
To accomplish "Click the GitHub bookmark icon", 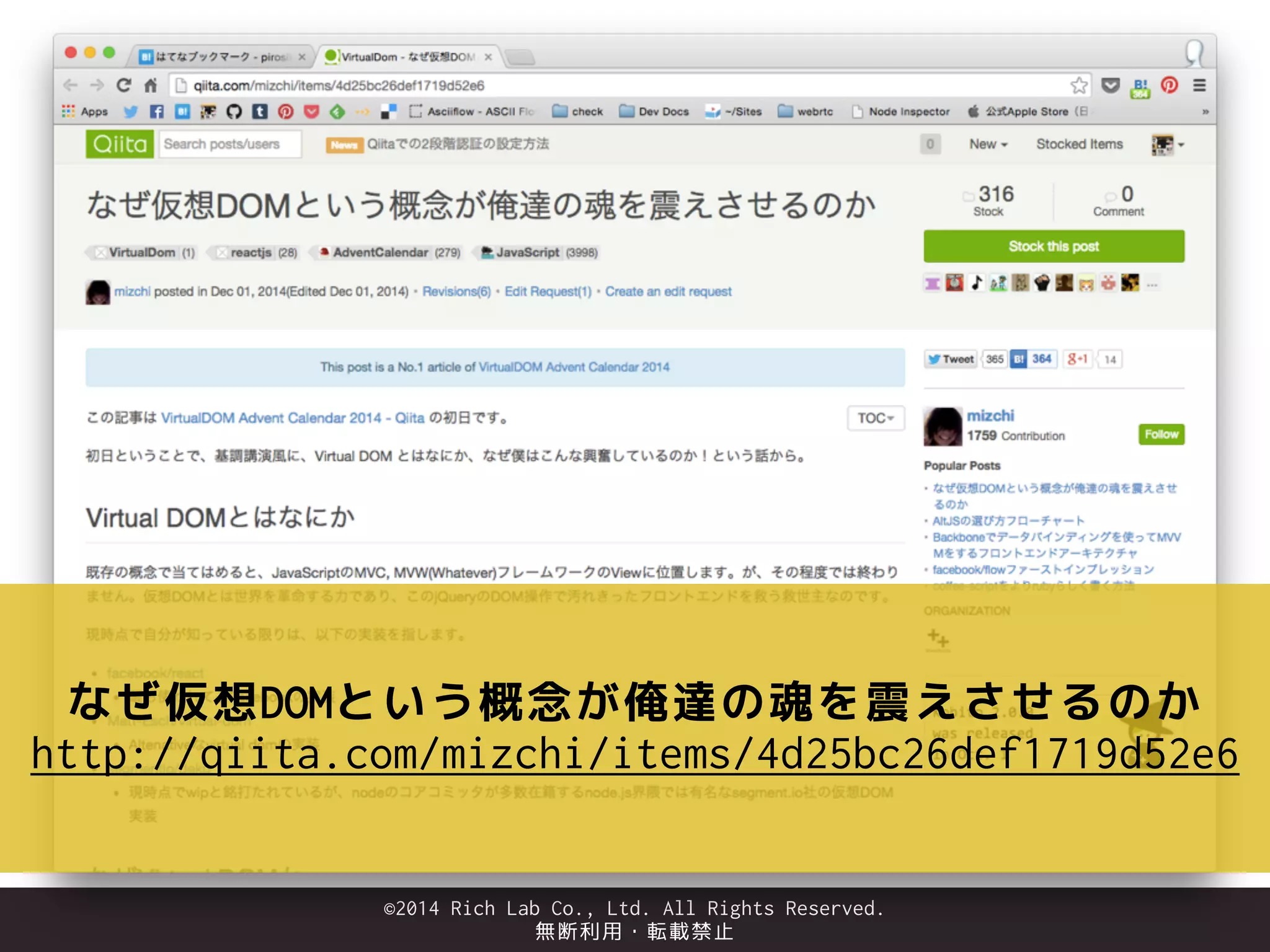I will pos(234,112).
